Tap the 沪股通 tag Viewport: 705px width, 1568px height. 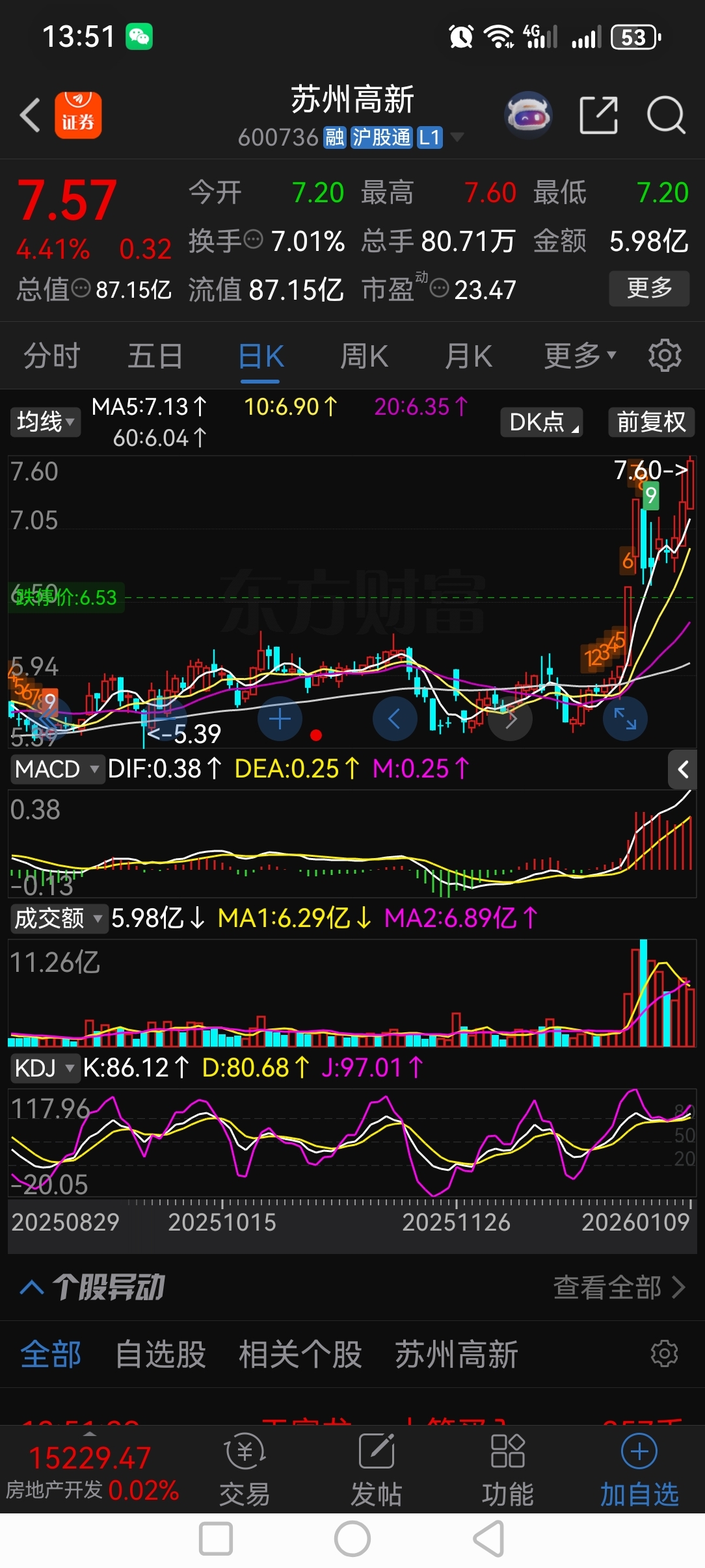click(x=381, y=137)
